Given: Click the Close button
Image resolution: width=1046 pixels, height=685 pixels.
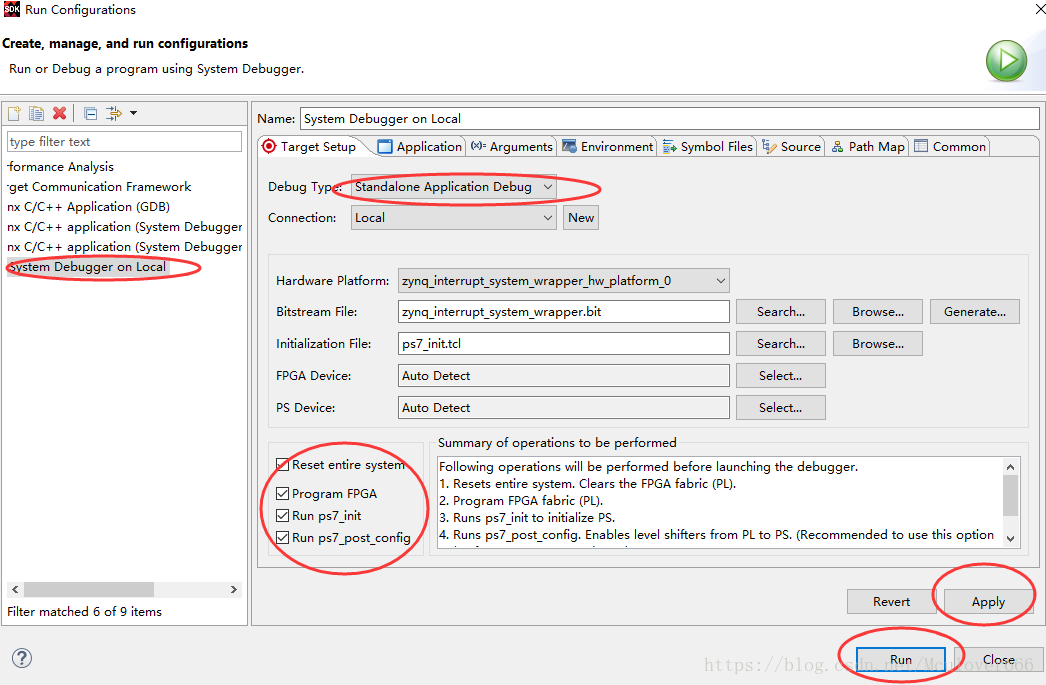Looking at the screenshot, I should 999,660.
